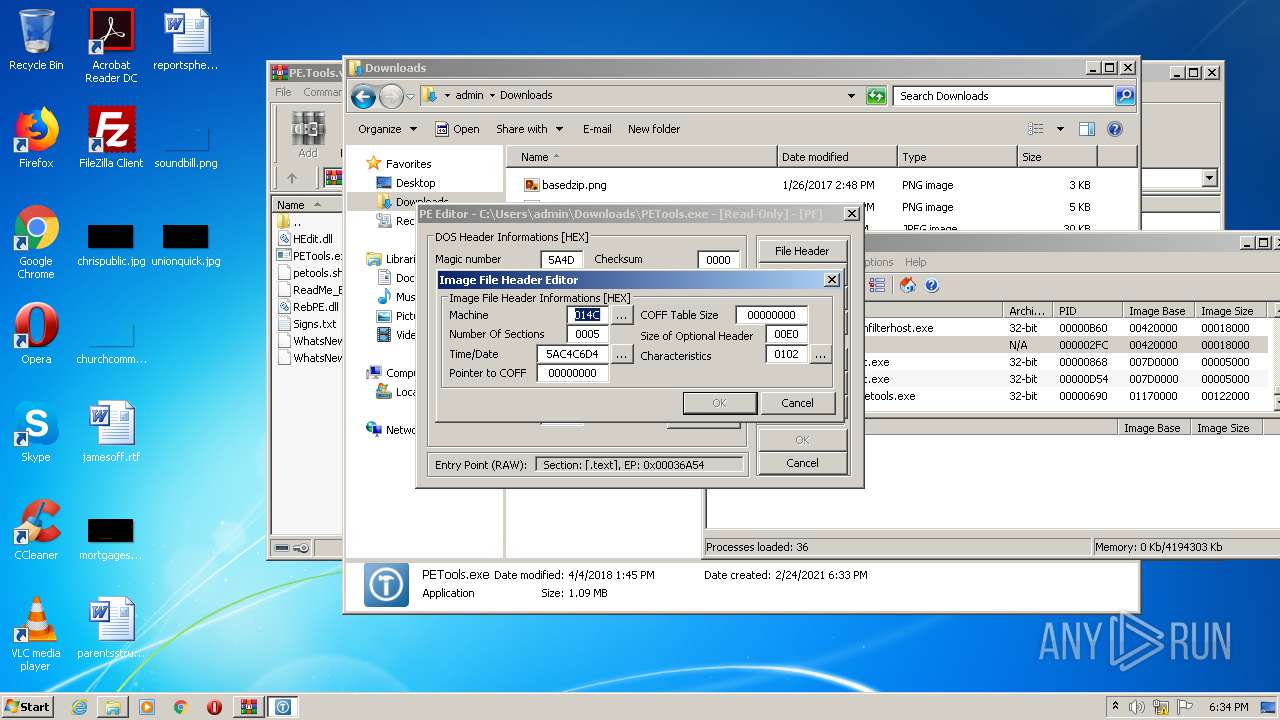
Task: Open recent pages dropdown arrow
Action: click(x=410, y=97)
